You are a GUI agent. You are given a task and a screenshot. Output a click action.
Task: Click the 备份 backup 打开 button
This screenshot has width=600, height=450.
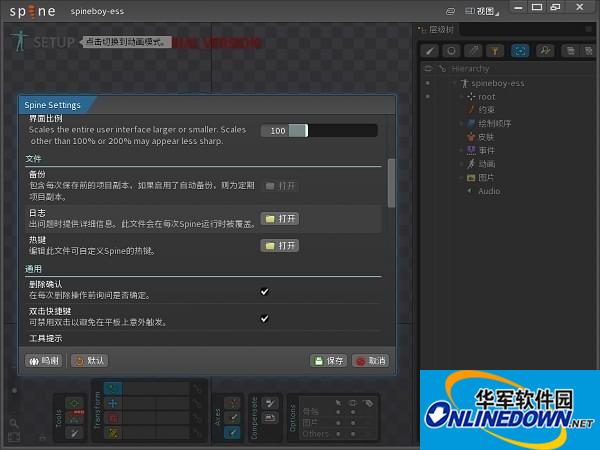[280, 186]
